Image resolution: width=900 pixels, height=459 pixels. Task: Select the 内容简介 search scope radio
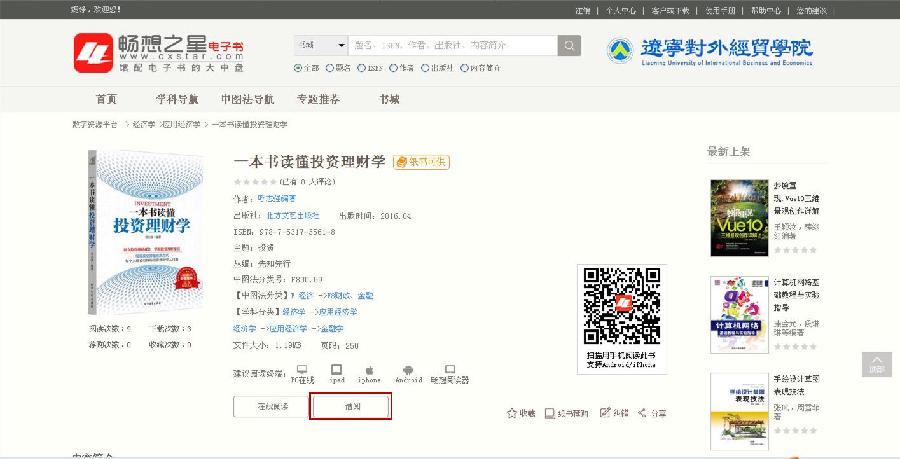tap(464, 68)
